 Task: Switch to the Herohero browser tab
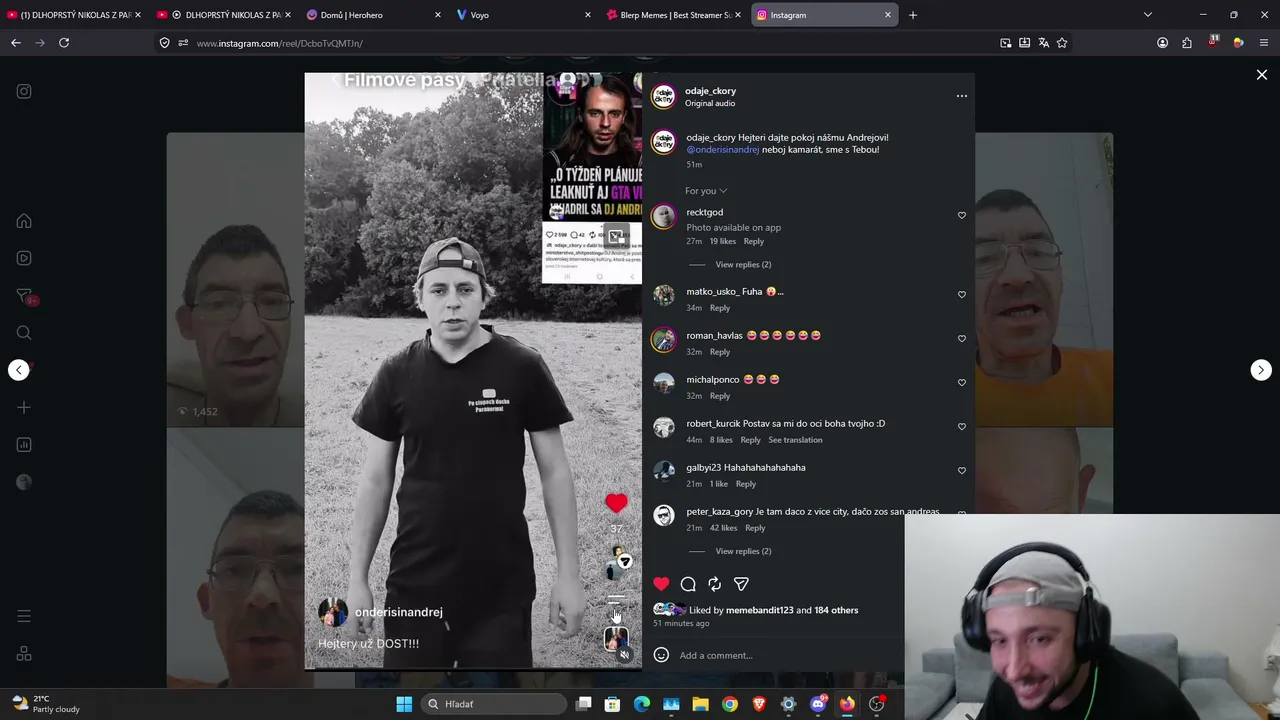[x=374, y=15]
